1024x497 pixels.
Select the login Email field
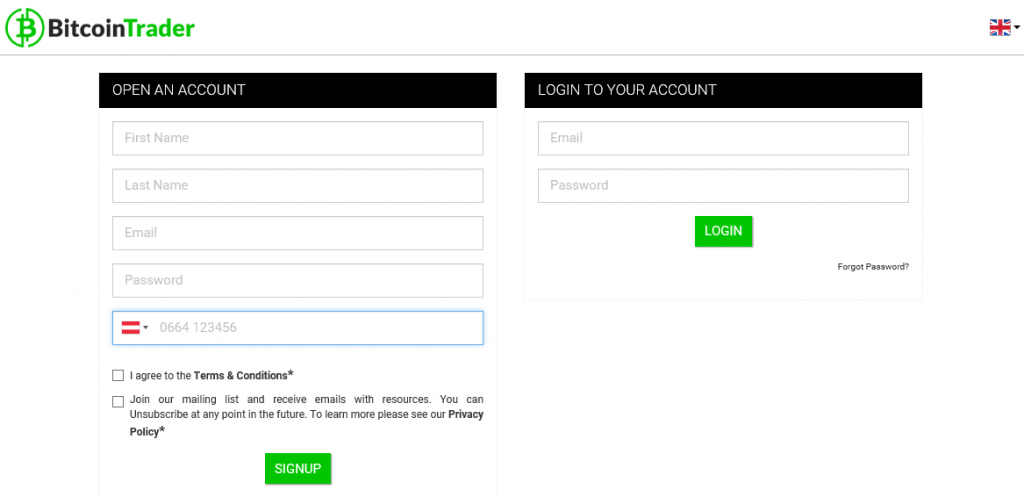[723, 138]
